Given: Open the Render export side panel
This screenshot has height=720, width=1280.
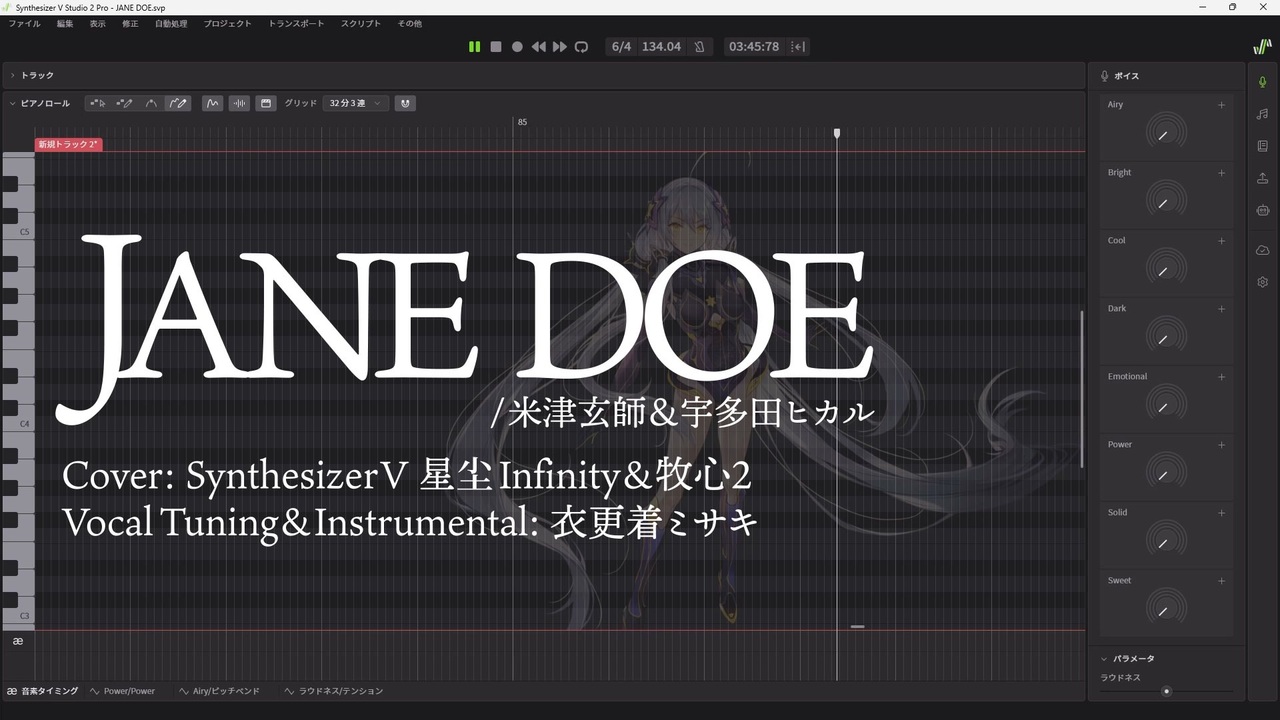Looking at the screenshot, I should pyautogui.click(x=1263, y=178).
